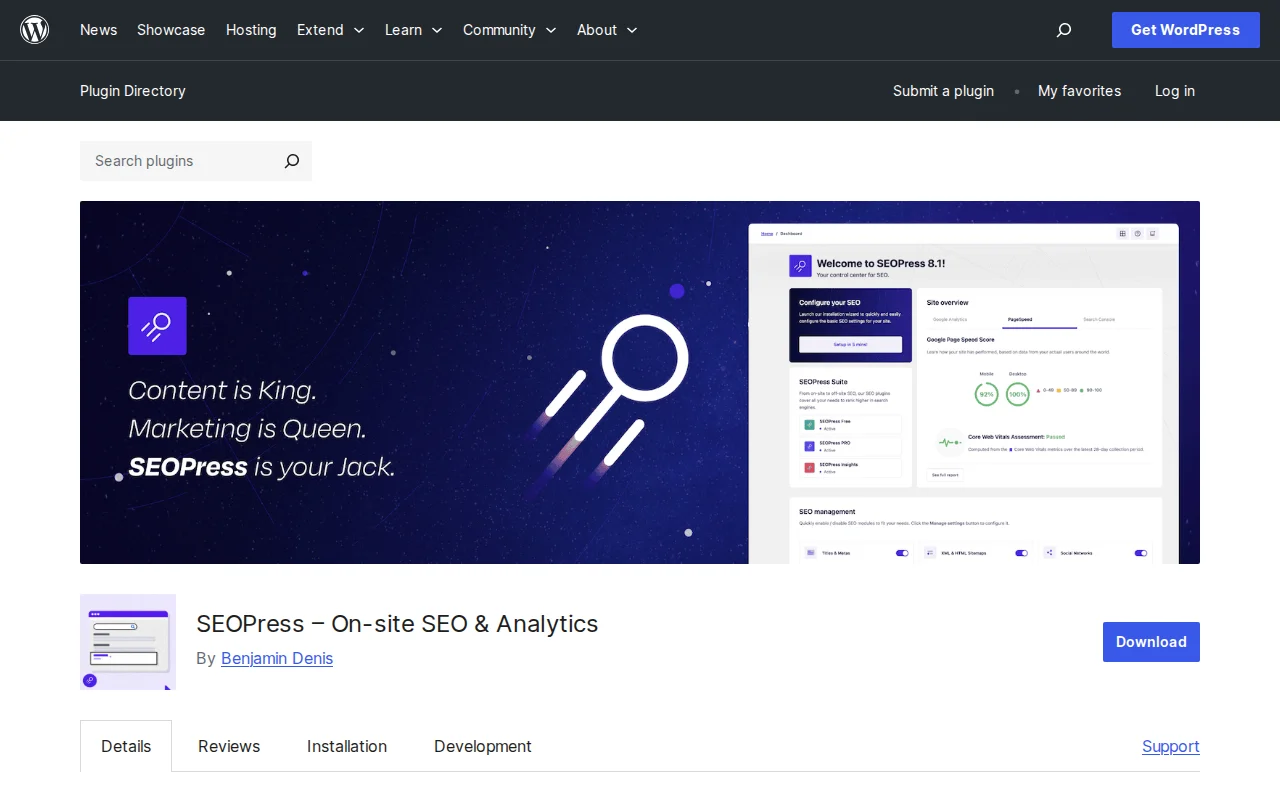Screen dimensions: 1280x800
Task: Submit plugin search via magnifier icon
Action: coord(292,161)
